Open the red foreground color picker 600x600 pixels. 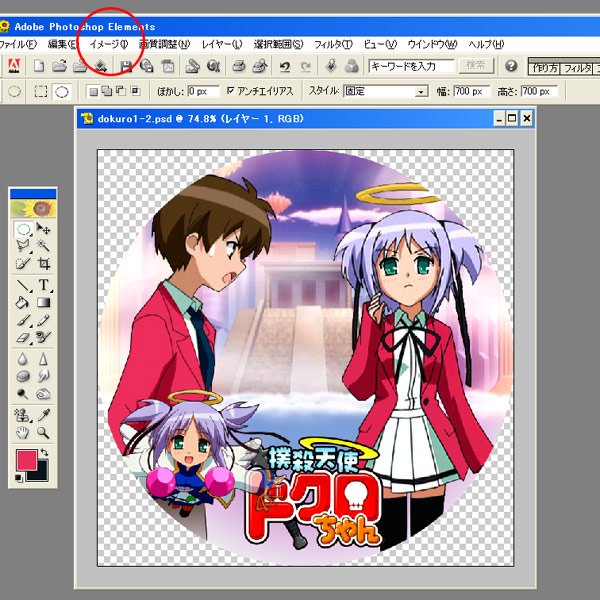point(26,460)
